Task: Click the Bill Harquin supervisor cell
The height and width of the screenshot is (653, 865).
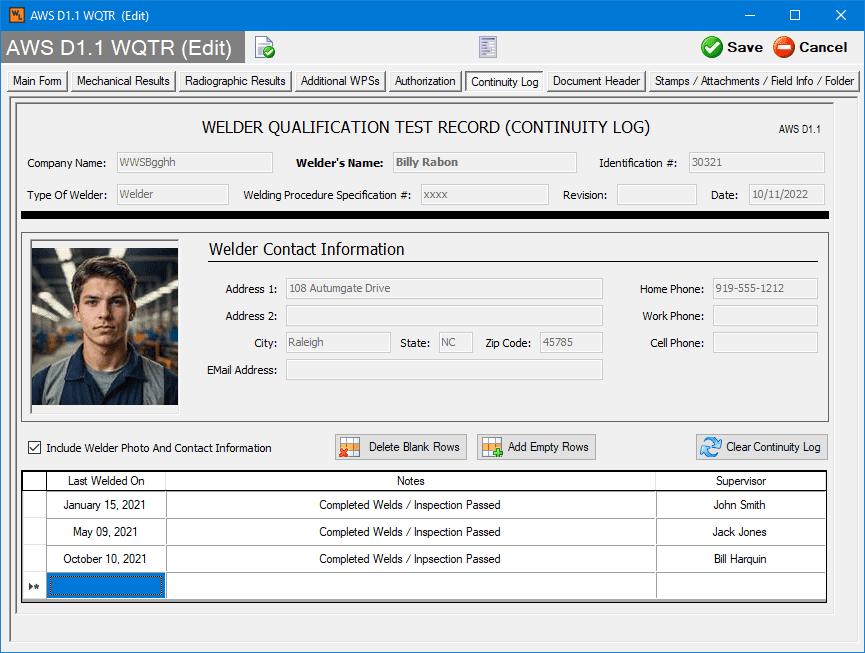Action: (x=741, y=559)
